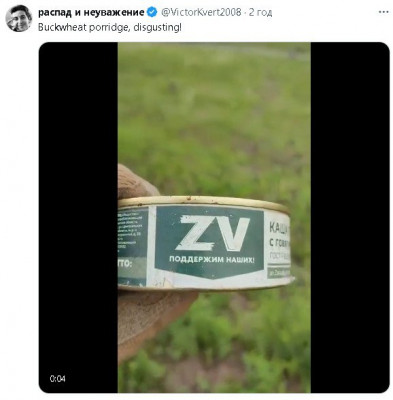393x400 pixels.
Task: Visit the @VictorKvert2008 handle link
Action: tap(201, 13)
